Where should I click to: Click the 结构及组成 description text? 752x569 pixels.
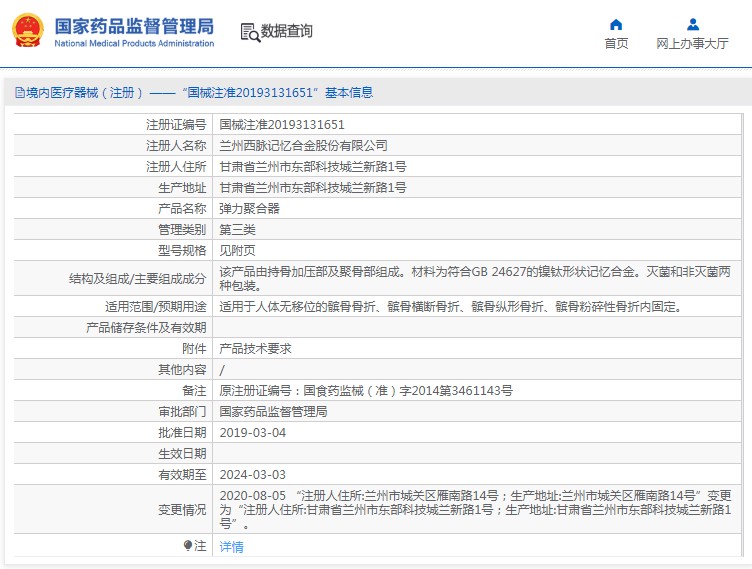[475, 278]
